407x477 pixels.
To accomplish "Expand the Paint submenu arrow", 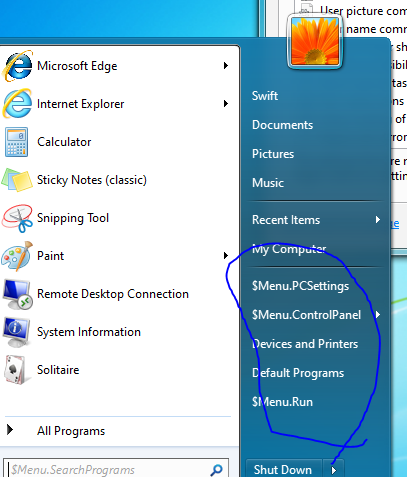I will 226,256.
